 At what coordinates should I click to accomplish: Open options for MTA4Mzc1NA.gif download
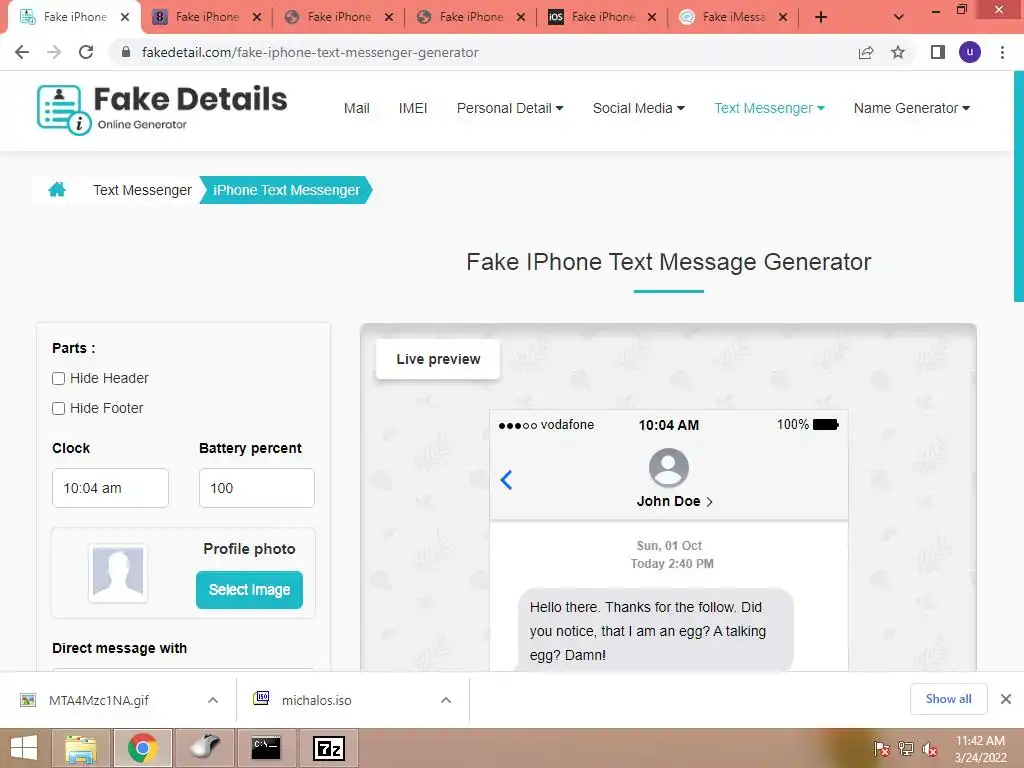click(213, 700)
